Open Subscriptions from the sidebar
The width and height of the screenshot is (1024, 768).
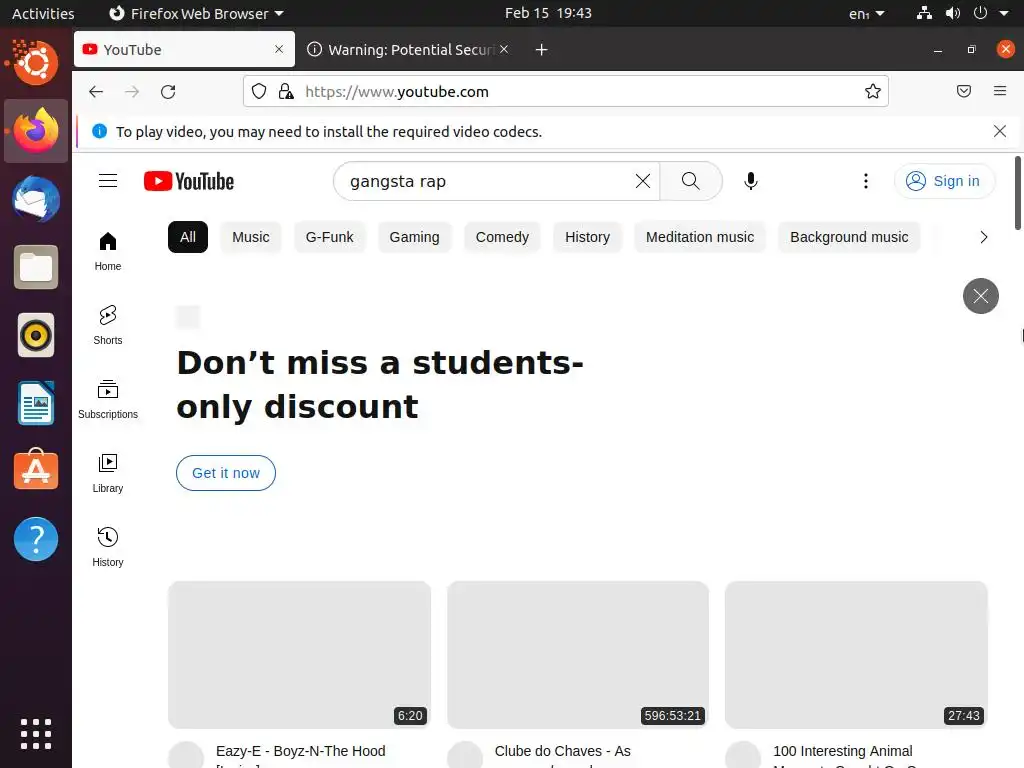(x=108, y=399)
